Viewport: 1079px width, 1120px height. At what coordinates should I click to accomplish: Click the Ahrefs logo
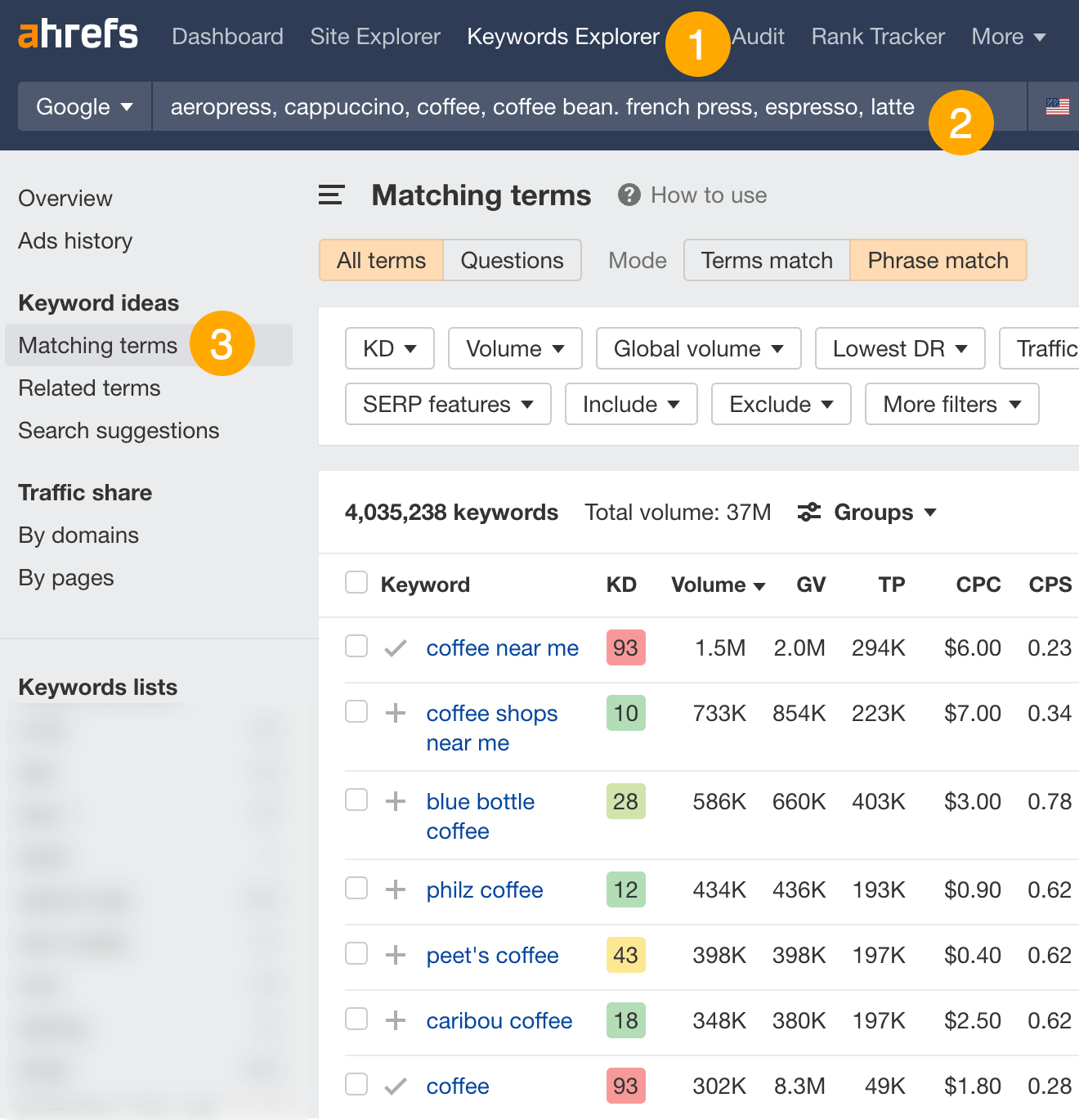coord(78,35)
